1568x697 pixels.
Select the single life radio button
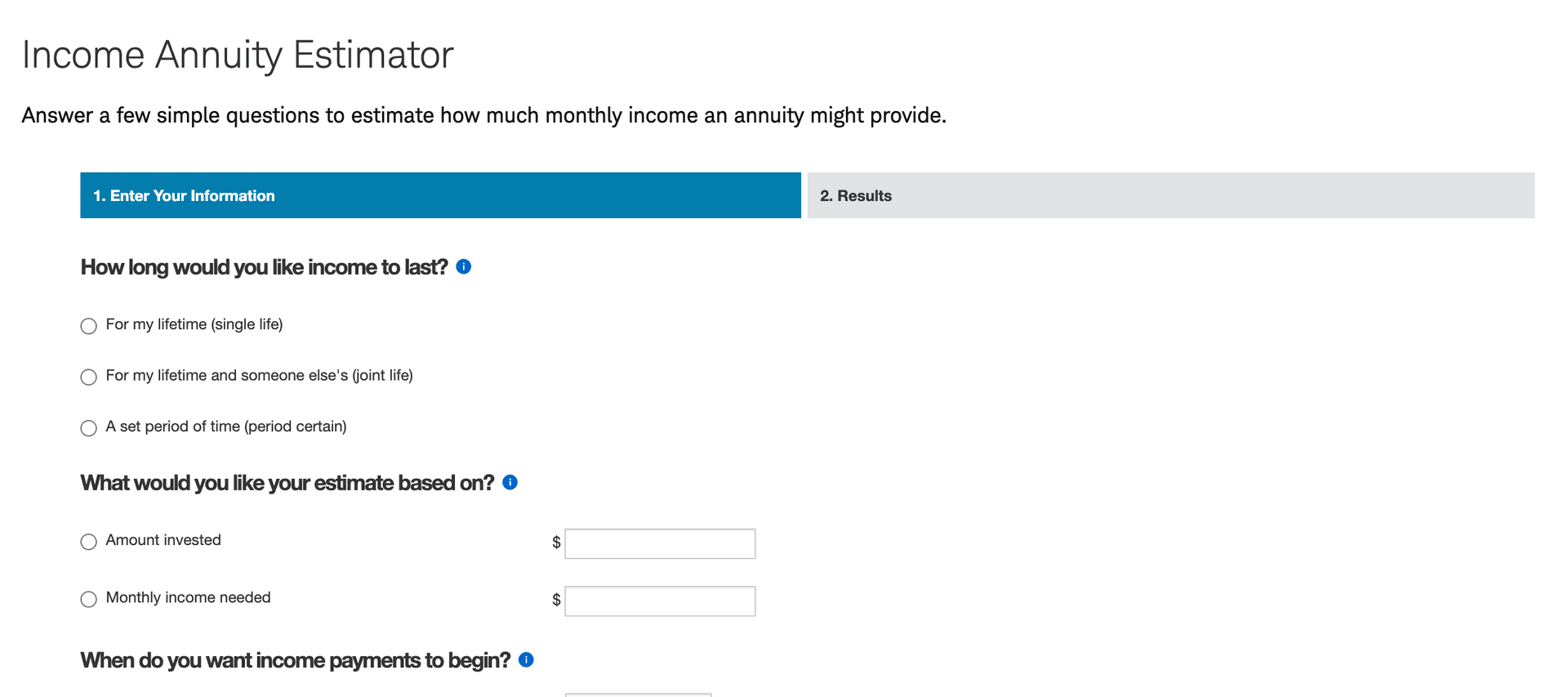click(89, 326)
